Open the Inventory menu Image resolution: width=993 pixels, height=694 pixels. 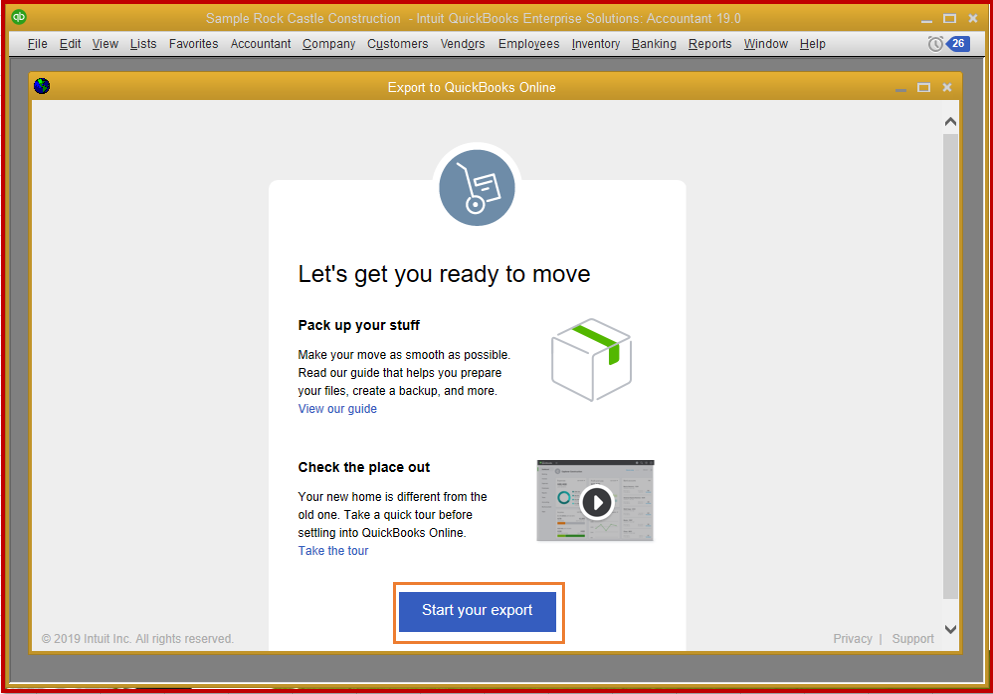point(595,44)
